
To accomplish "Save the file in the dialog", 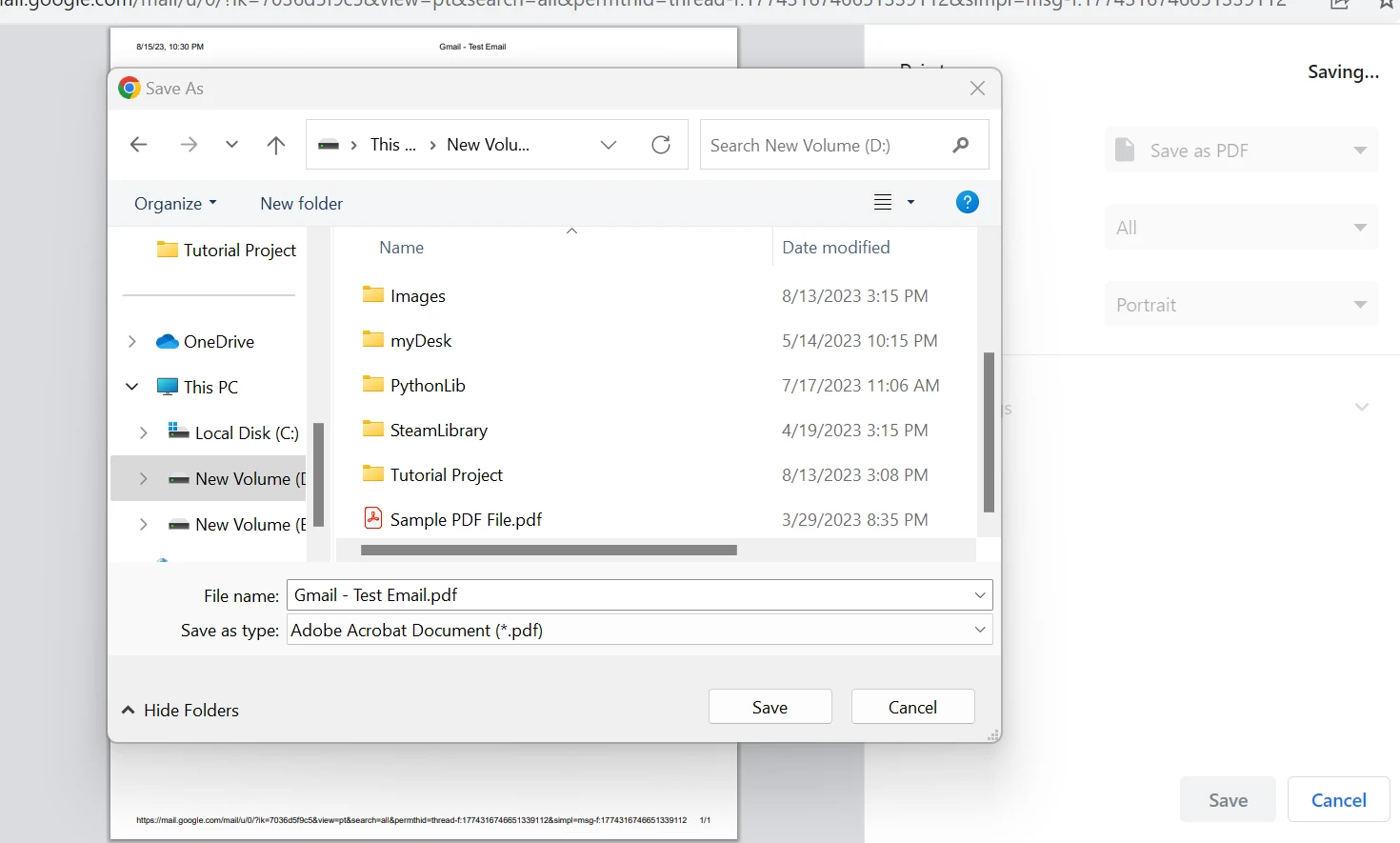I will [770, 707].
